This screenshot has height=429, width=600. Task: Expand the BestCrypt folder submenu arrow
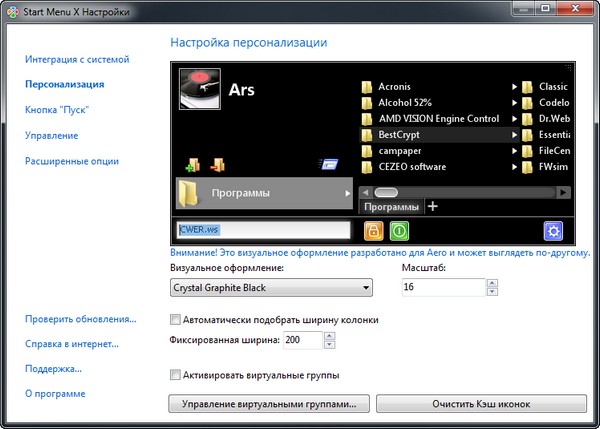coord(515,132)
